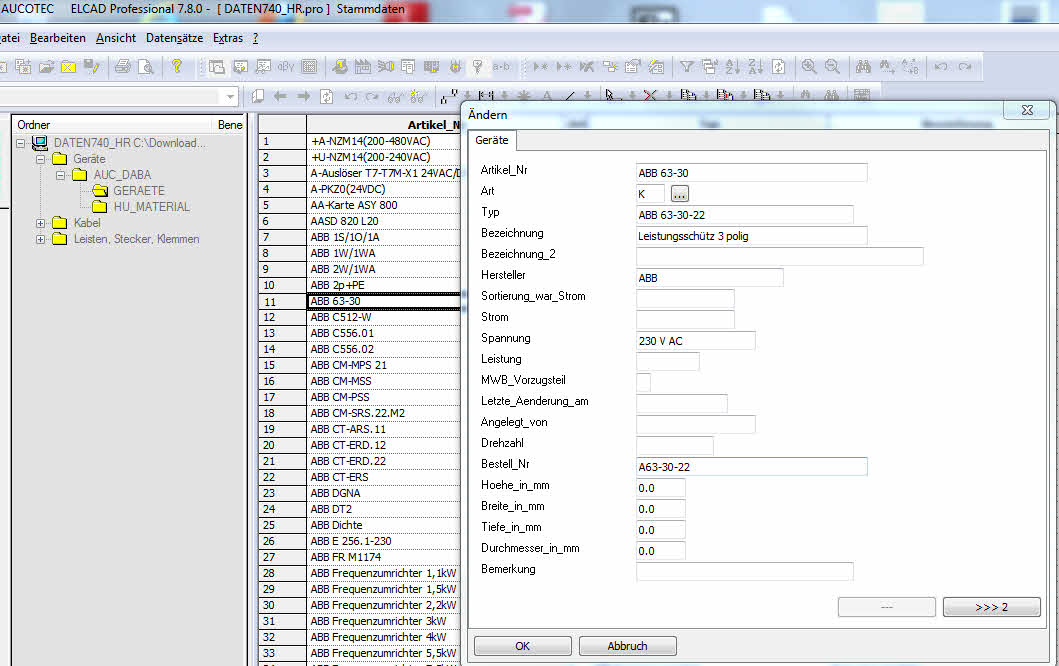Click the refresh page icon in second toolbar
Viewport: 1059px width, 666px height.
click(326, 97)
